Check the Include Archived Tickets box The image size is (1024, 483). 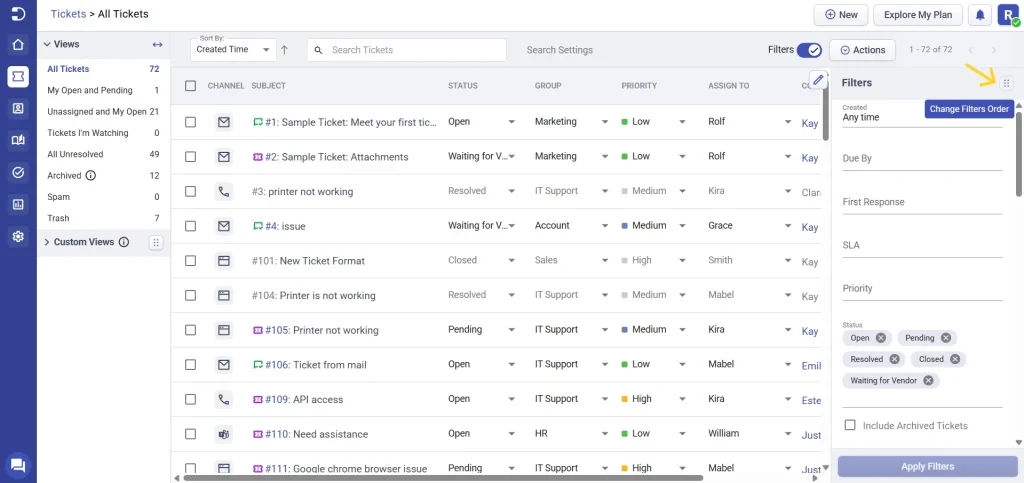coord(850,425)
